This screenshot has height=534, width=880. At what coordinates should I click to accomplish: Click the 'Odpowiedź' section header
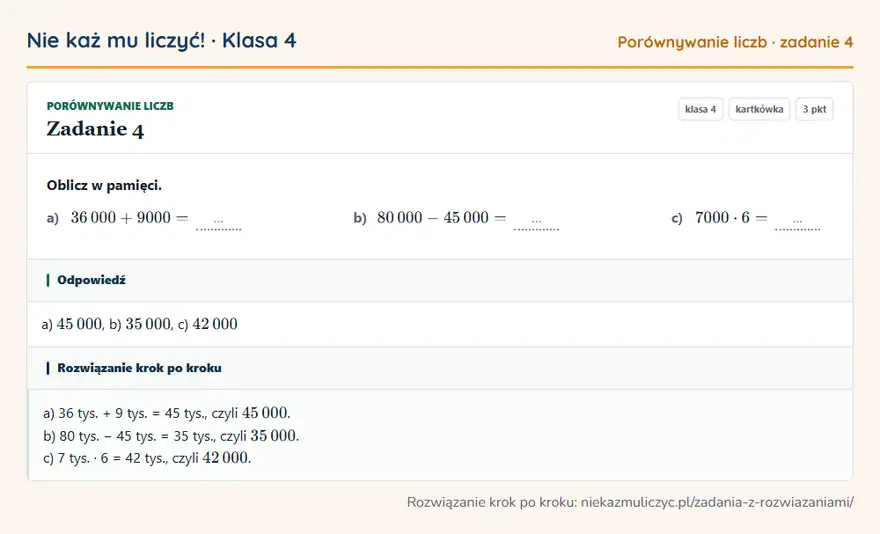[440, 280]
